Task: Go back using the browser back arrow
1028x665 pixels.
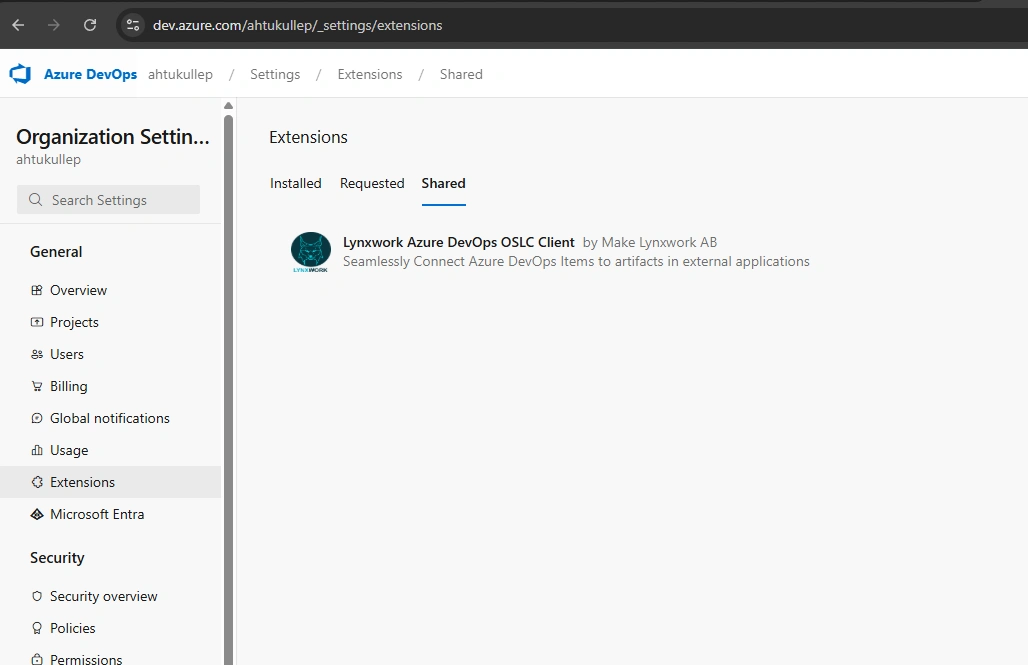Action: coord(18,25)
